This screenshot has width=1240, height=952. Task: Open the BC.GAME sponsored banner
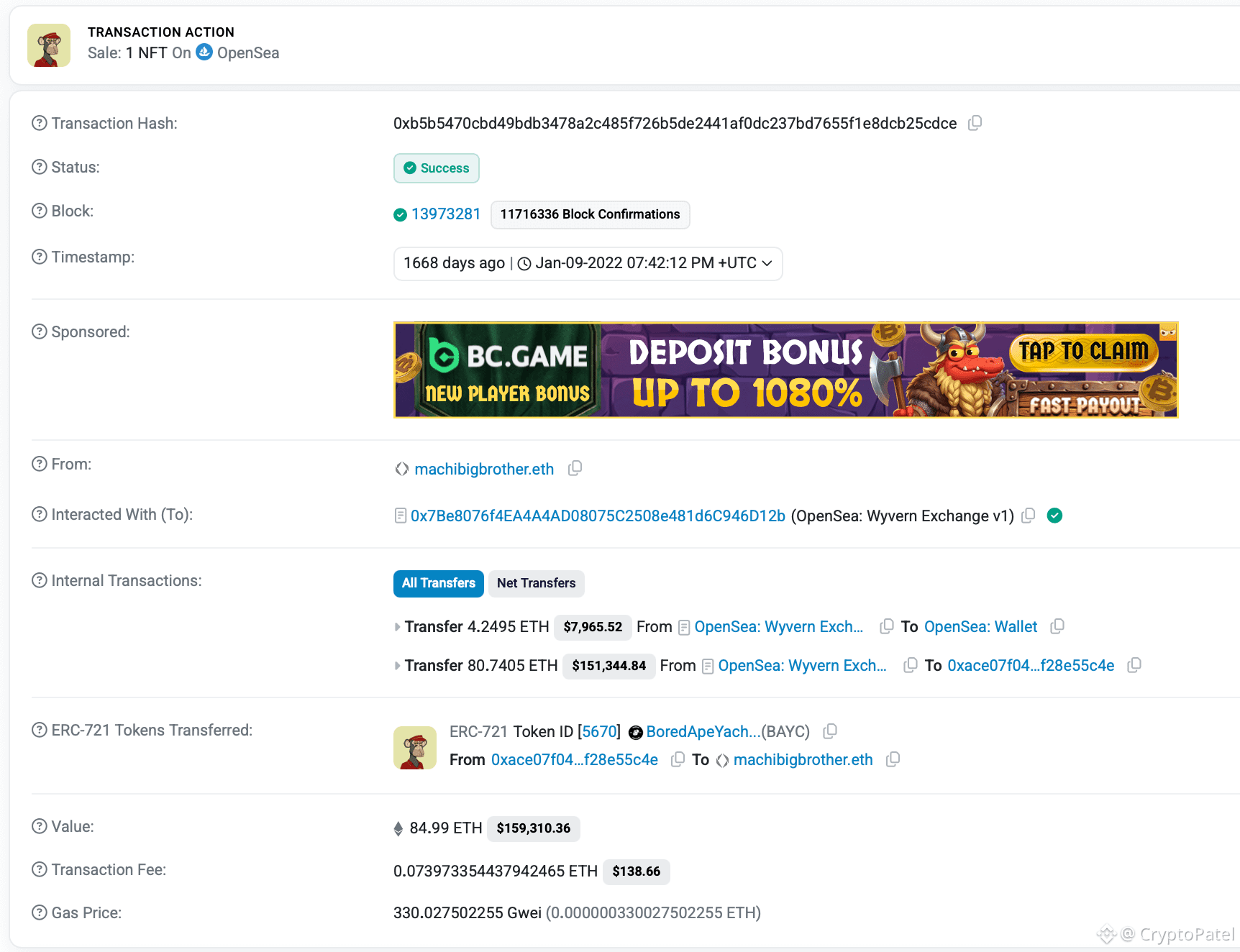(x=786, y=370)
